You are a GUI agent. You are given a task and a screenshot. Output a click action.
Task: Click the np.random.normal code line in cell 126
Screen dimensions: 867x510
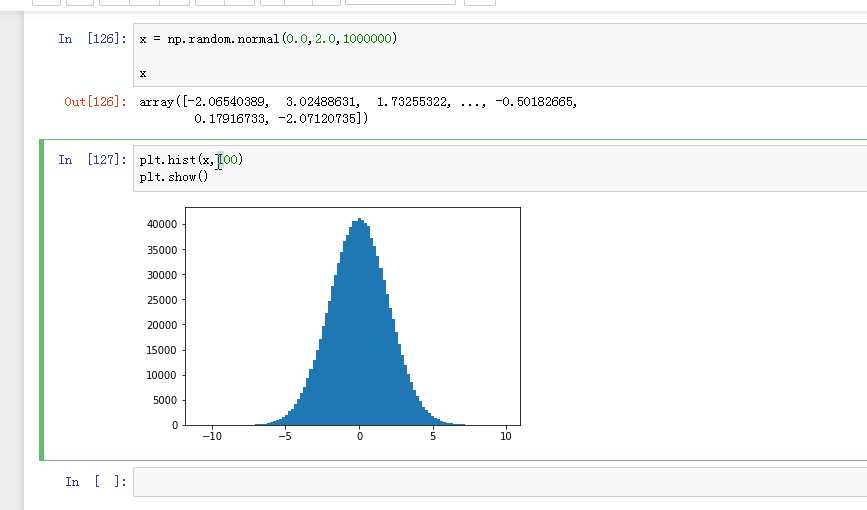268,39
